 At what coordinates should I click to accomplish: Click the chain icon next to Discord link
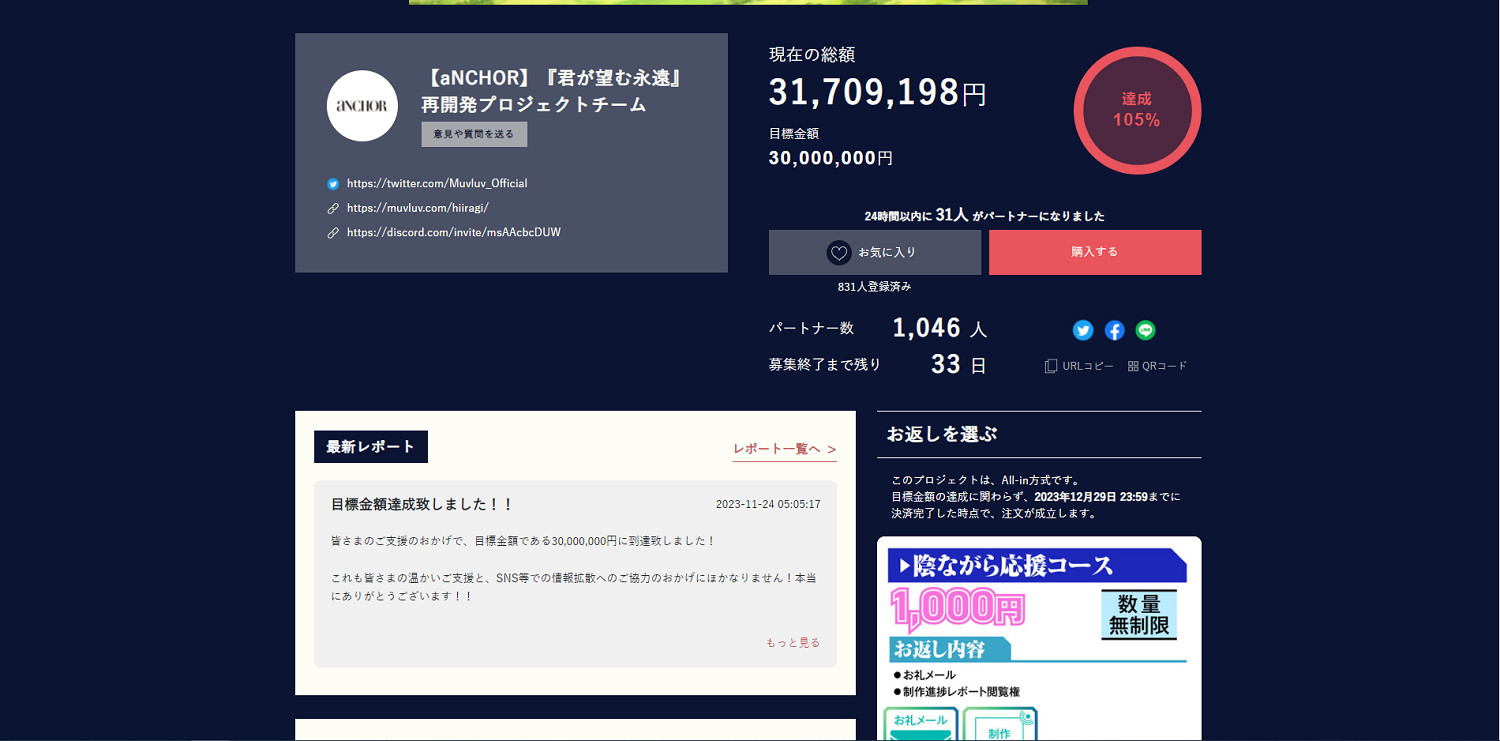[x=333, y=233]
